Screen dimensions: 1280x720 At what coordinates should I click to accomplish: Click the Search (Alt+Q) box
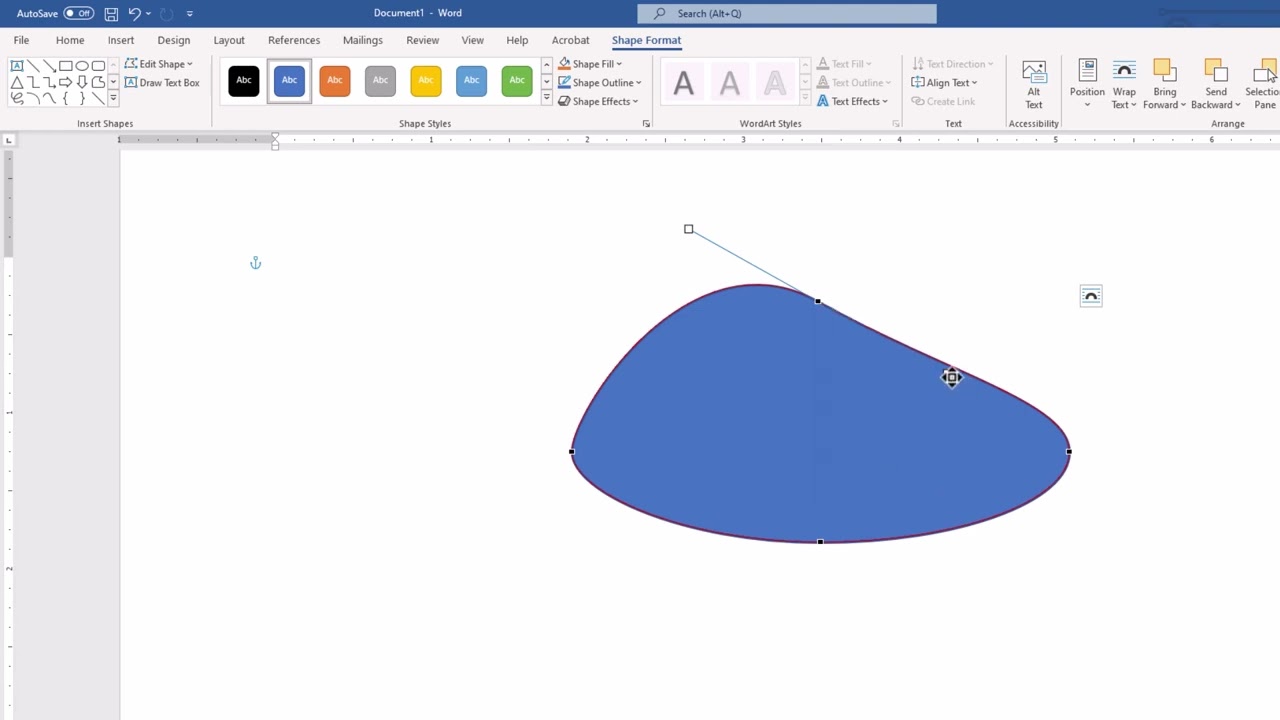(787, 14)
